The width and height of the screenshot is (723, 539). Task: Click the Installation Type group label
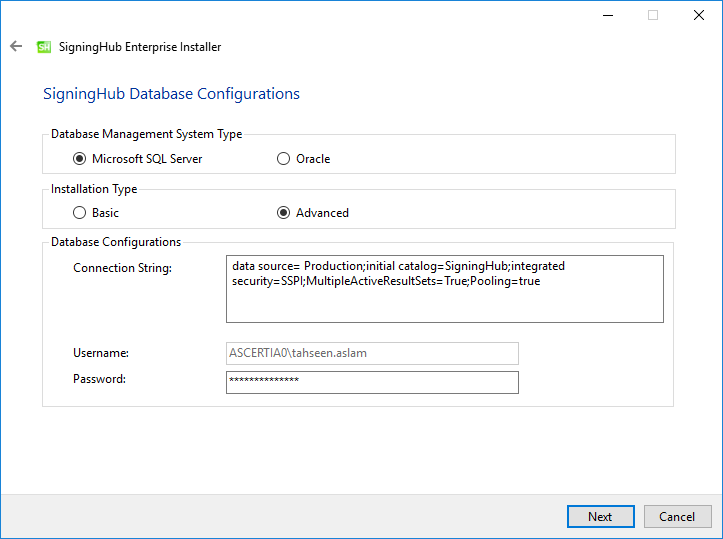pyautogui.click(x=94, y=189)
